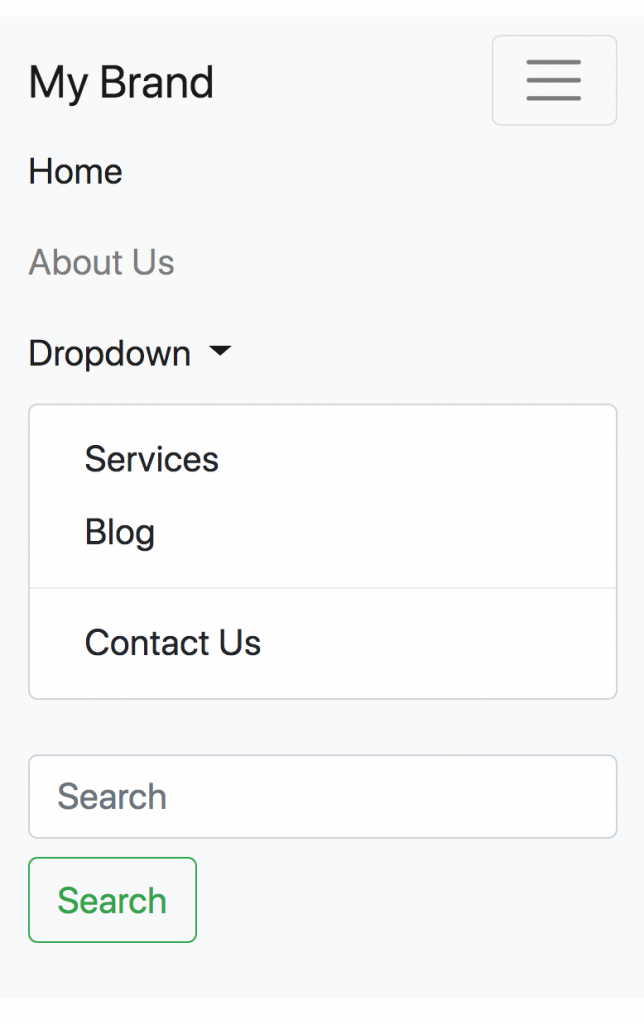This screenshot has height=1024, width=644.
Task: Click the caret arrow beside Dropdown
Action: (220, 352)
